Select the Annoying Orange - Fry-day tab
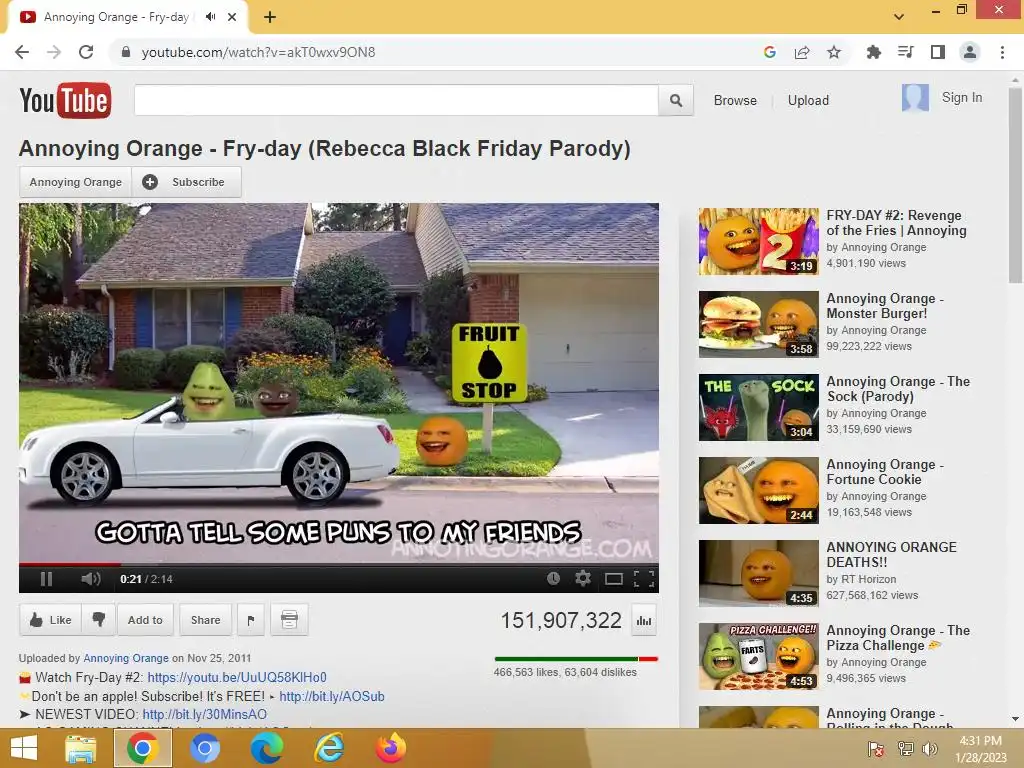The height and width of the screenshot is (768, 1024). coord(116,17)
